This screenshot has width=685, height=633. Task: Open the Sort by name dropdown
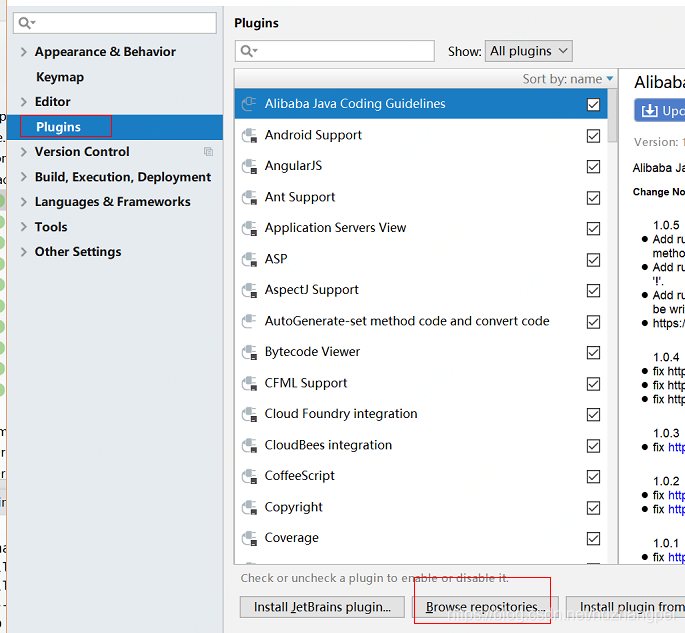pos(568,79)
